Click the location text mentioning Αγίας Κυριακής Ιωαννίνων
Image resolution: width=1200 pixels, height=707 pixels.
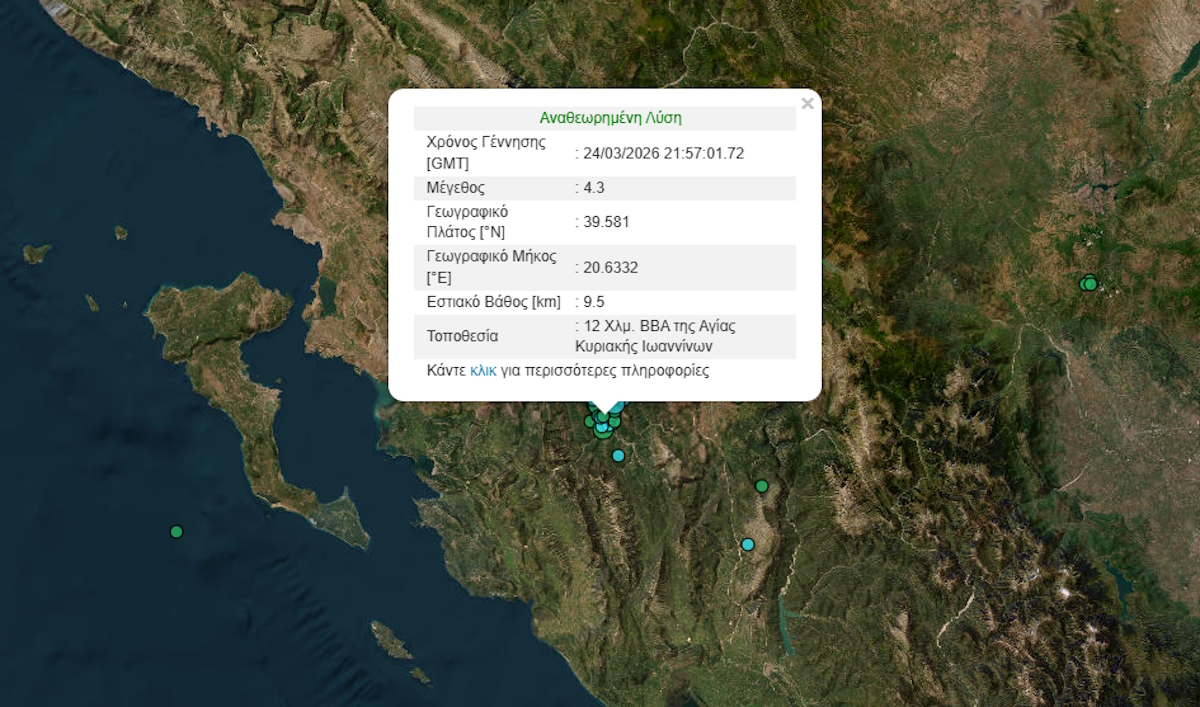(x=655, y=337)
